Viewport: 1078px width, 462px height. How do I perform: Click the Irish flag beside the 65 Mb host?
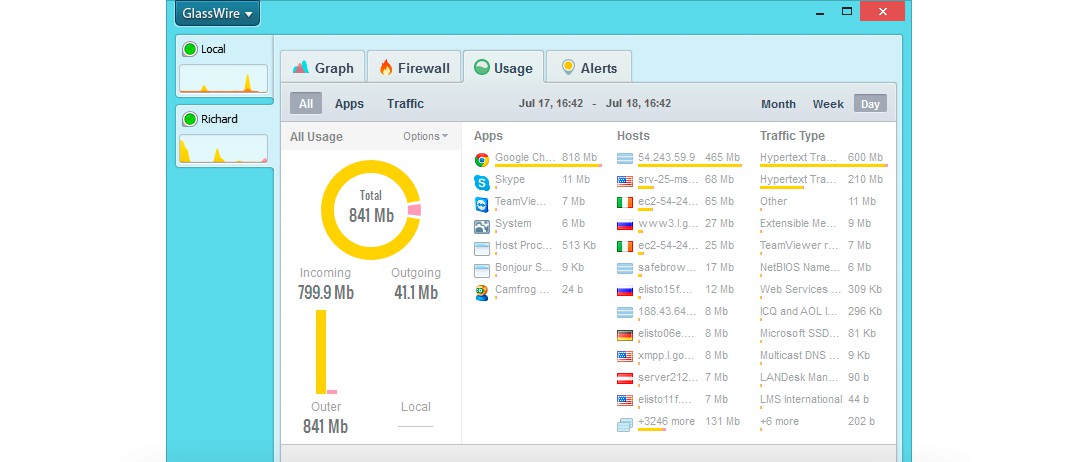[x=625, y=203]
